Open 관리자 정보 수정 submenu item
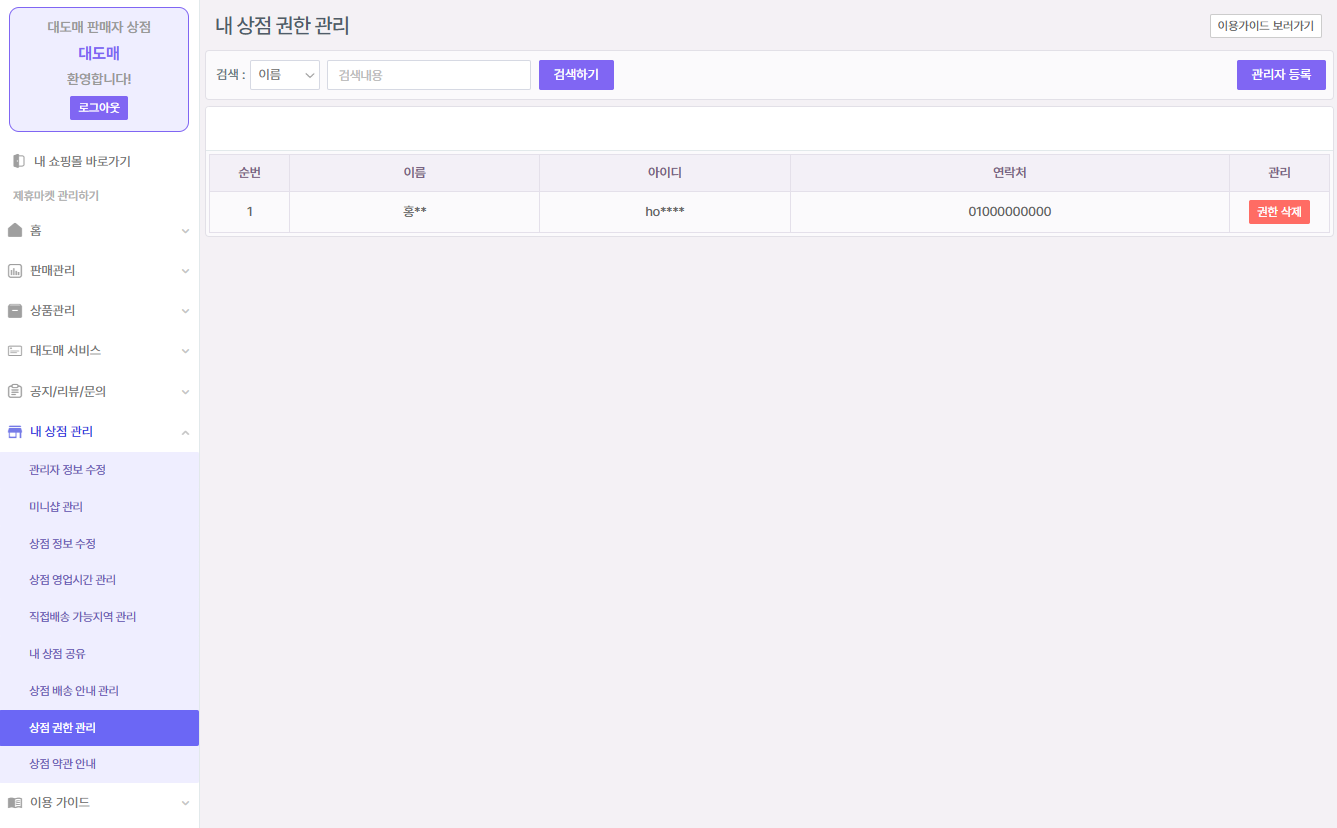The image size is (1337, 828). [x=68, y=470]
